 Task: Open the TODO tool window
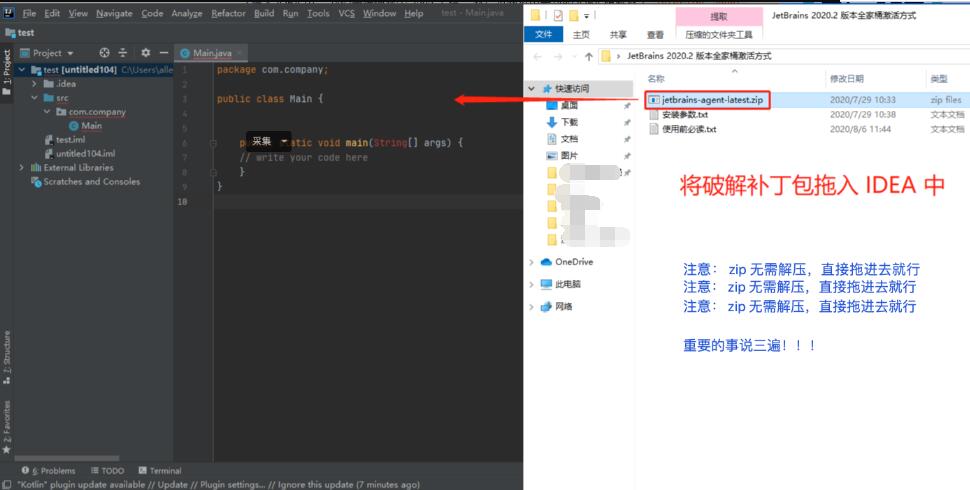tap(108, 471)
